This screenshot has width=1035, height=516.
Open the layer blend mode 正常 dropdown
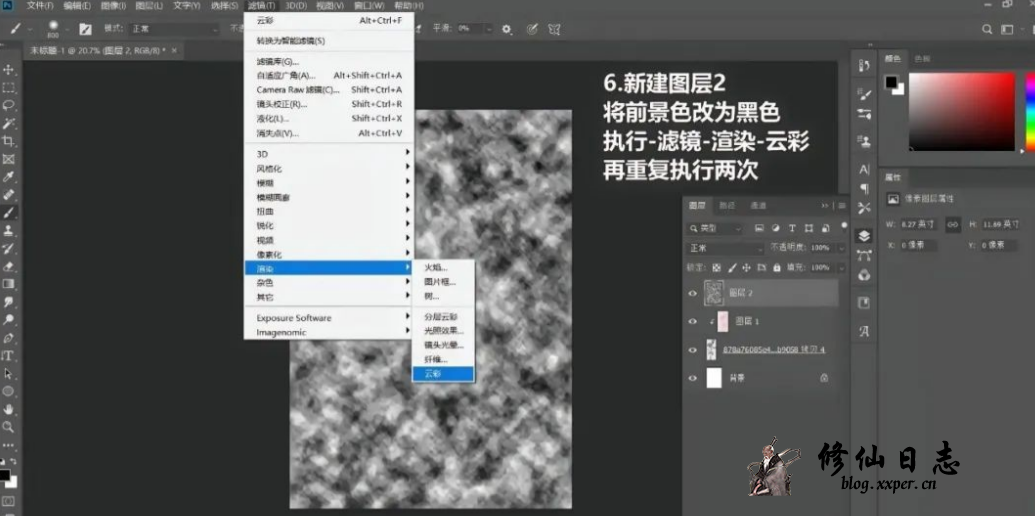pos(724,248)
